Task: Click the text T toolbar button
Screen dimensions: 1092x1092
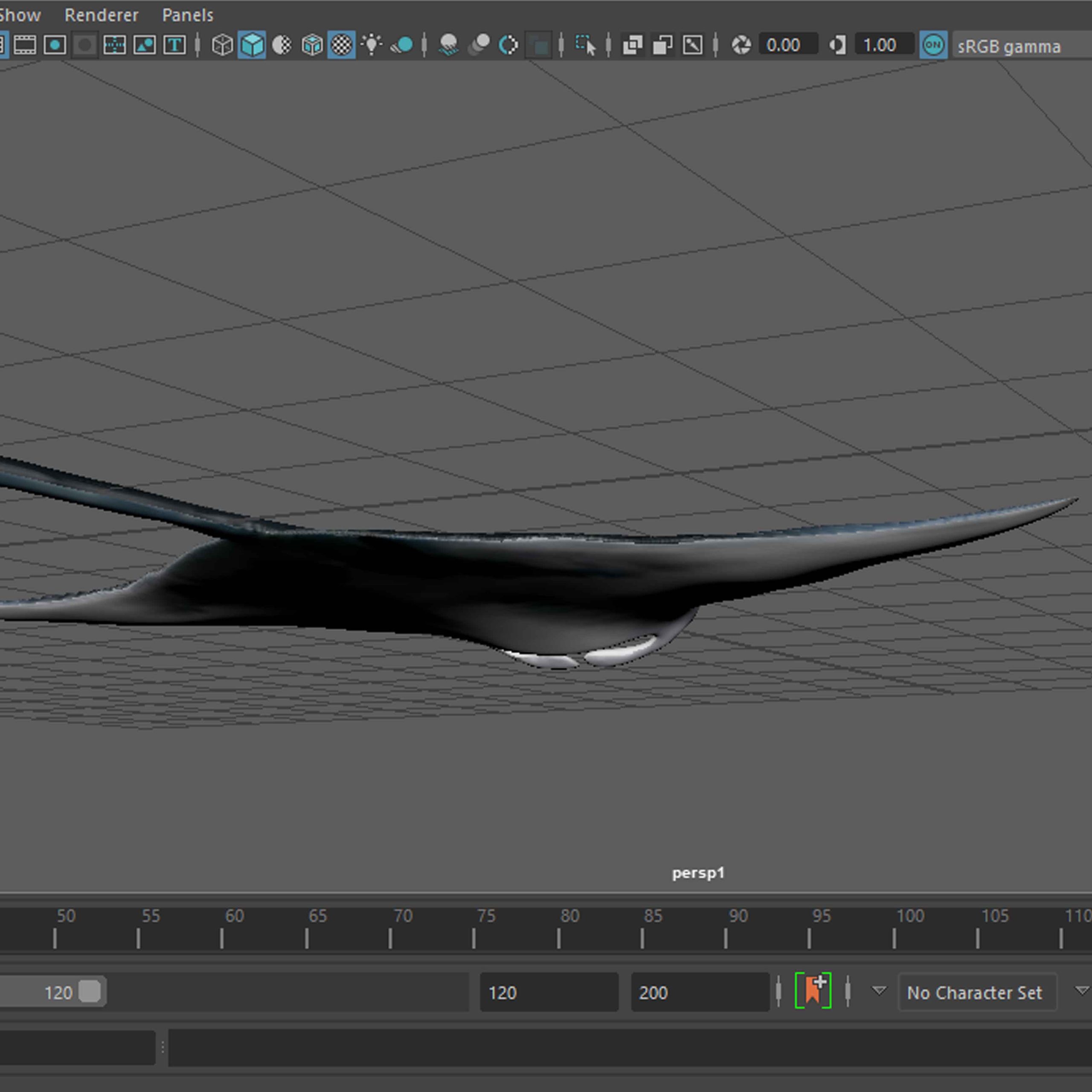Action: tap(174, 45)
